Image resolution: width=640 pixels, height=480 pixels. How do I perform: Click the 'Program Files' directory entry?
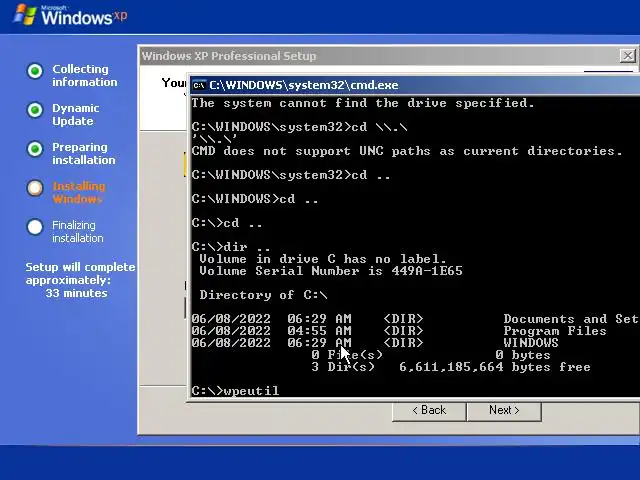555,331
